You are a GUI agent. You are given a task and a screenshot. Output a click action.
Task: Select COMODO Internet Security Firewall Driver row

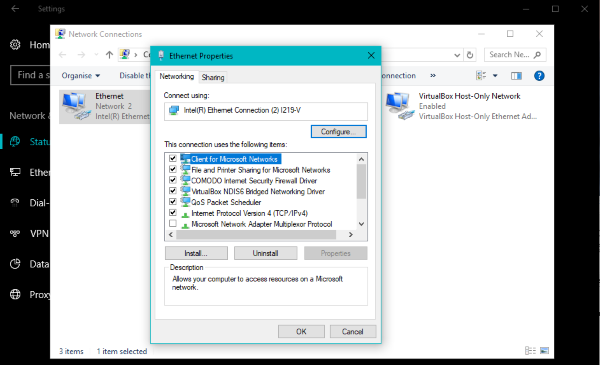[x=254, y=181]
